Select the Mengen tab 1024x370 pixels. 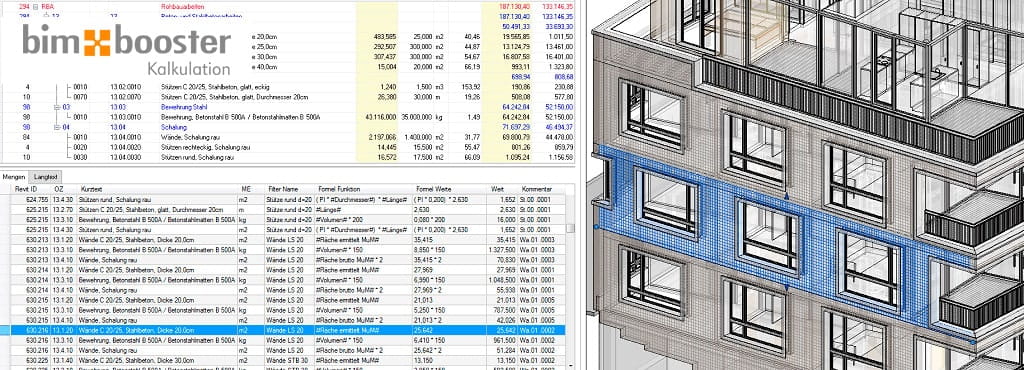click(x=15, y=177)
